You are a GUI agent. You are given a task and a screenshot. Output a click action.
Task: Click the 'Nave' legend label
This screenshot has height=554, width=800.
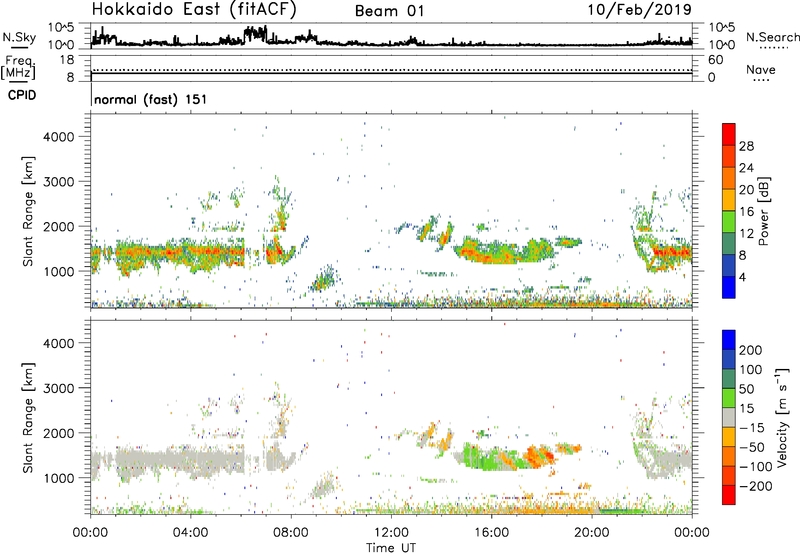tap(761, 70)
